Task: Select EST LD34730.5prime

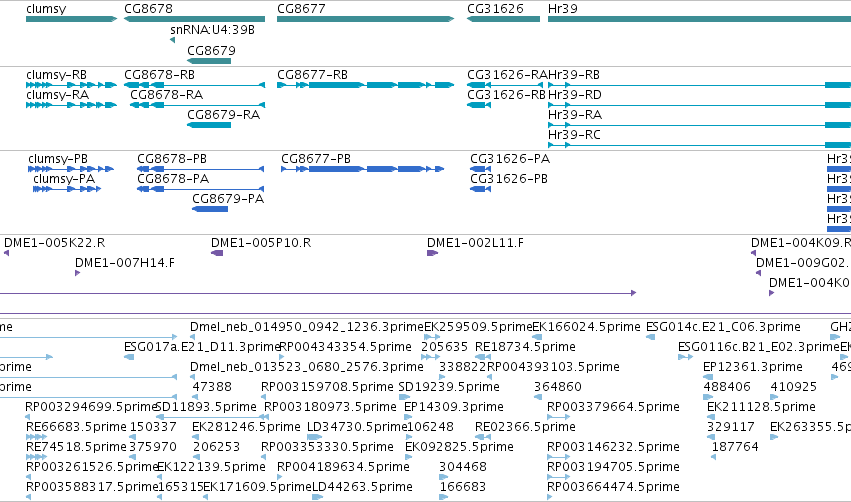Action: pyautogui.click(x=357, y=427)
